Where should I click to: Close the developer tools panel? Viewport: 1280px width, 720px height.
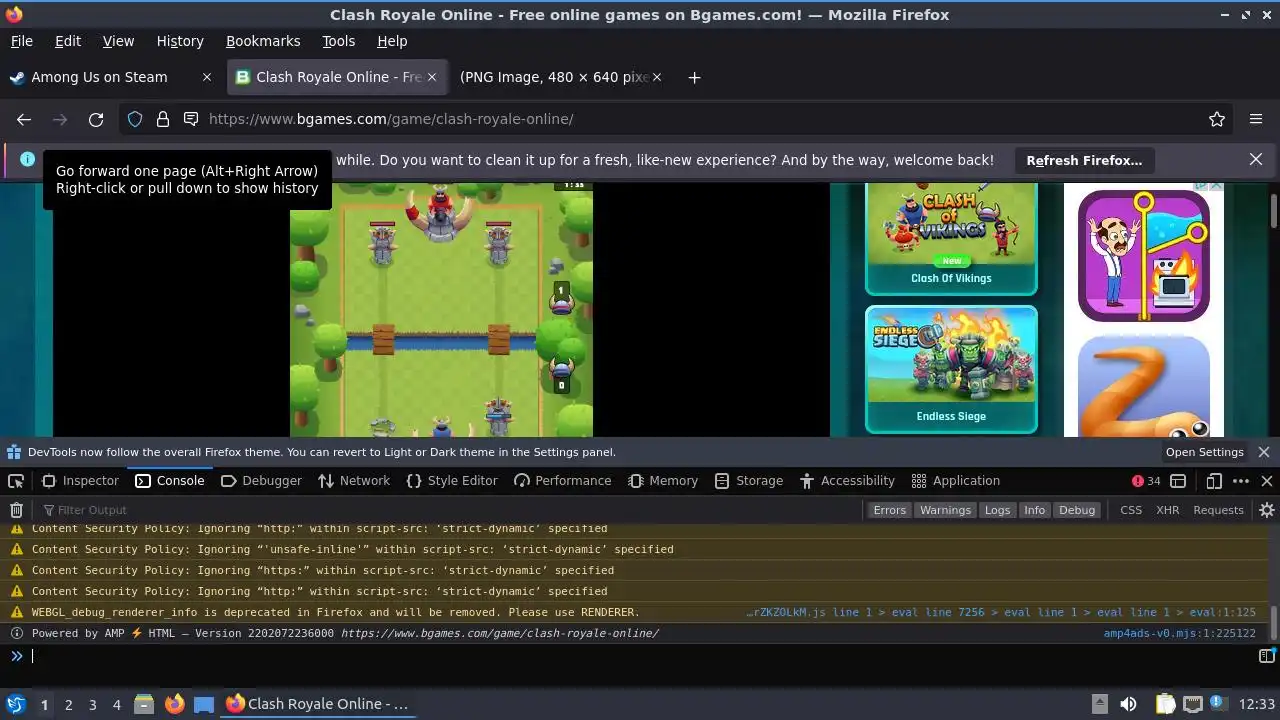click(1267, 481)
